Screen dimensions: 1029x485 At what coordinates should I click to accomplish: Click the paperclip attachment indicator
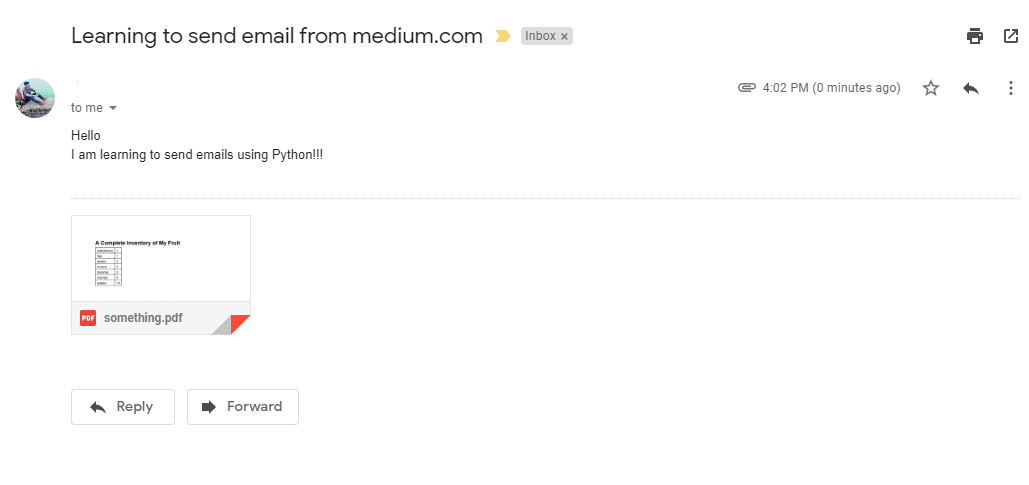[746, 88]
